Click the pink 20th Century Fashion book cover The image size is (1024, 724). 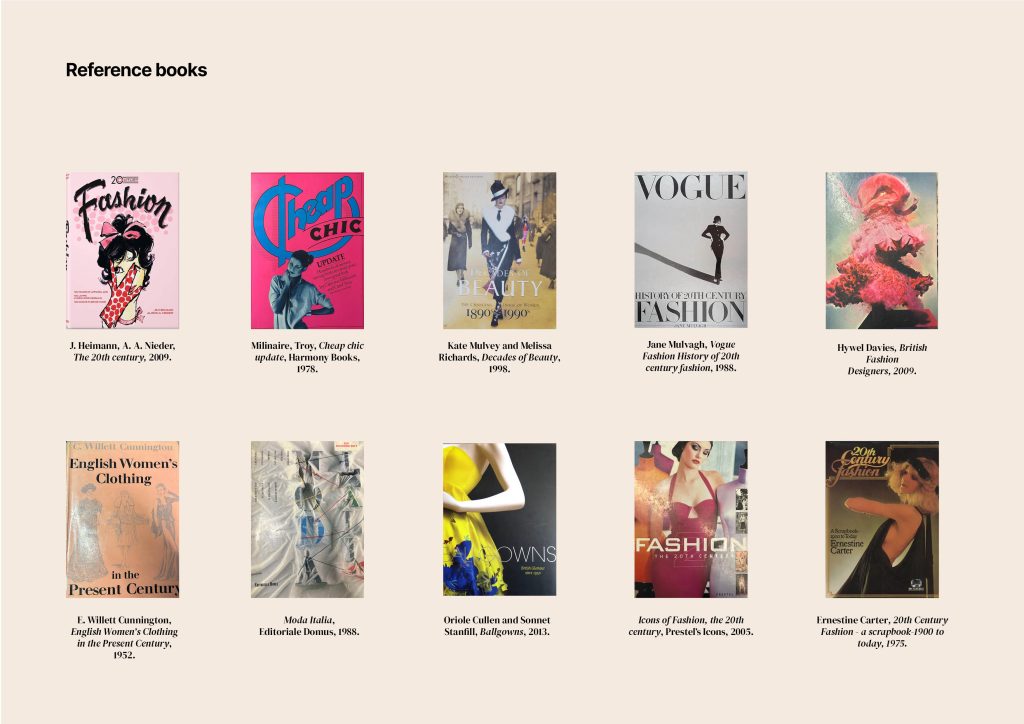[x=122, y=250]
